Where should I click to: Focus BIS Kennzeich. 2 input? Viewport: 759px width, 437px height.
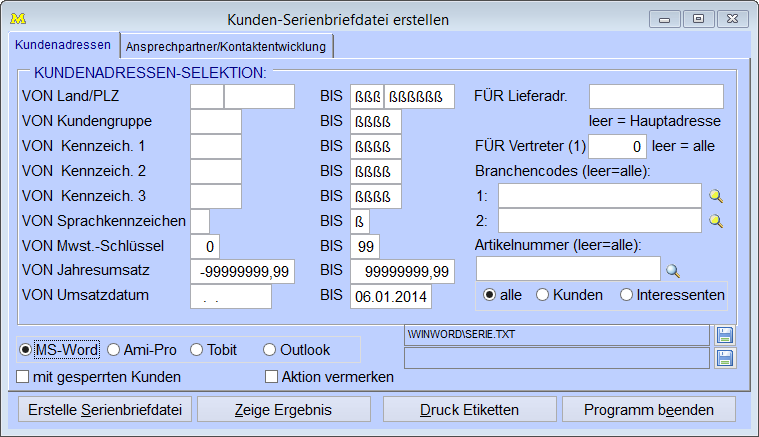(376, 171)
